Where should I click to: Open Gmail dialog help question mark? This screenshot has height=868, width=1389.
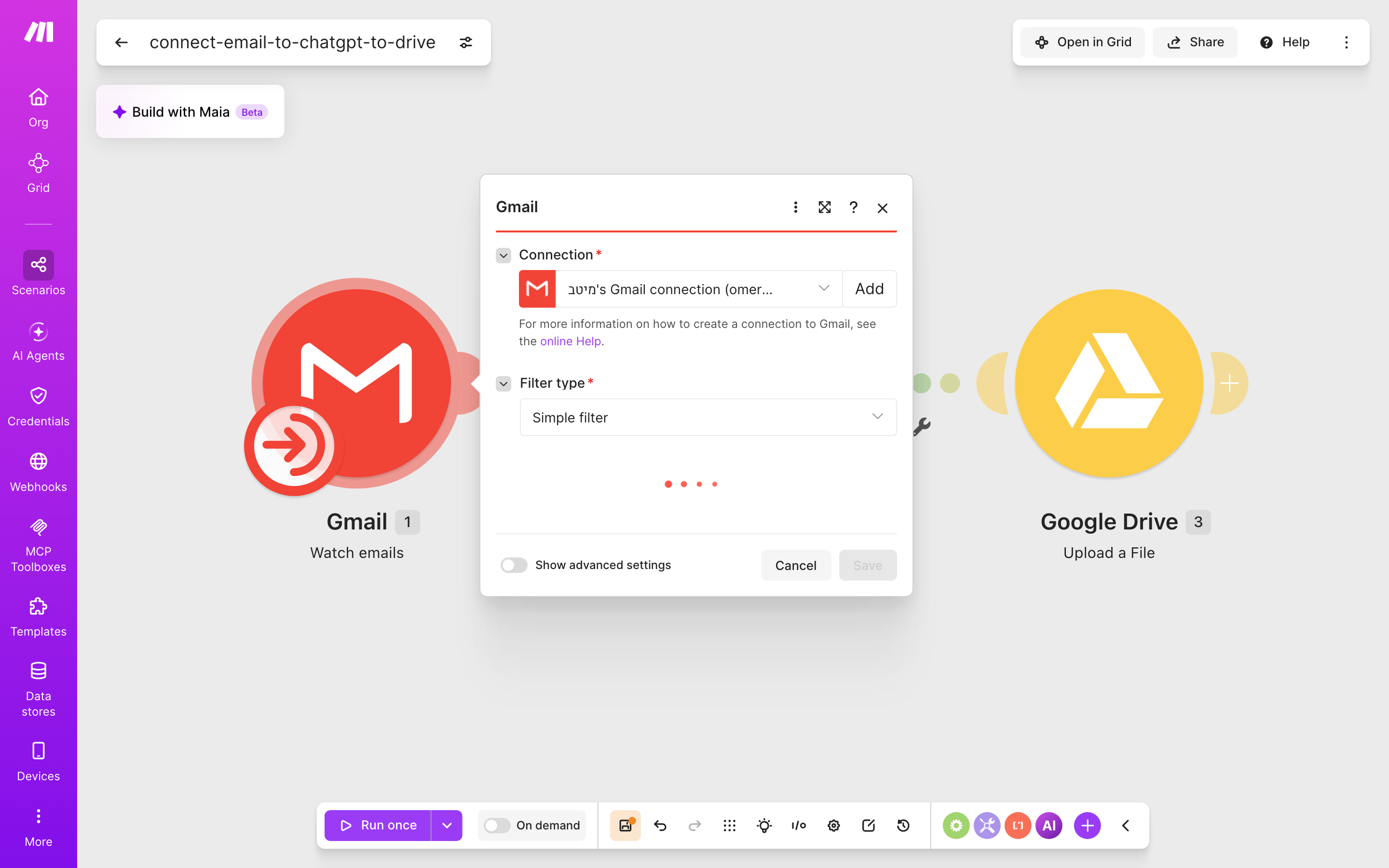coord(854,207)
